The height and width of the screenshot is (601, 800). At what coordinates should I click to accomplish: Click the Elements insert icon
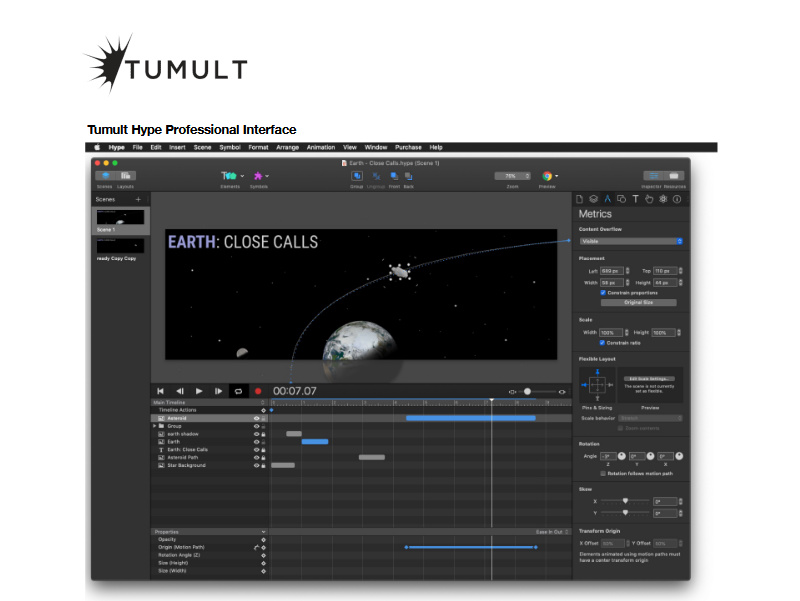[229, 176]
